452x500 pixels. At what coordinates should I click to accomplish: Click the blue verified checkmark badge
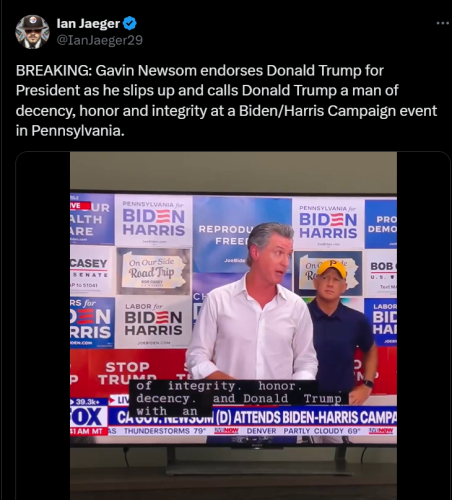tap(130, 23)
